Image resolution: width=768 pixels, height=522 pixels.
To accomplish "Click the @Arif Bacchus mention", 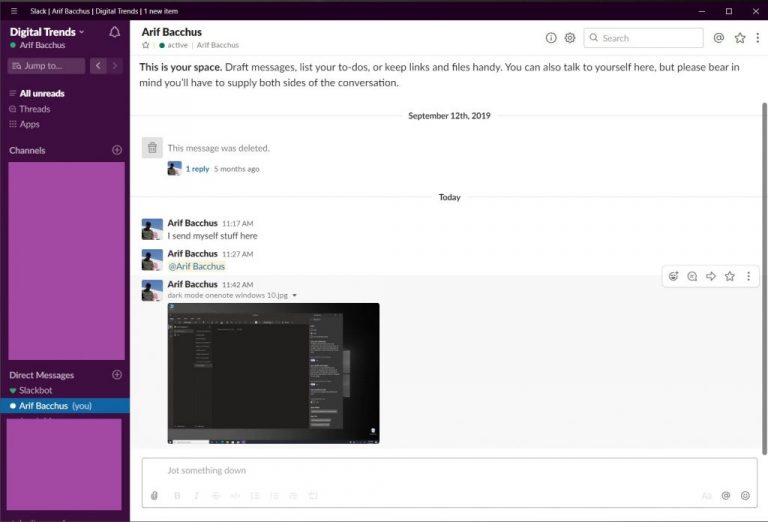I will tap(196, 266).
